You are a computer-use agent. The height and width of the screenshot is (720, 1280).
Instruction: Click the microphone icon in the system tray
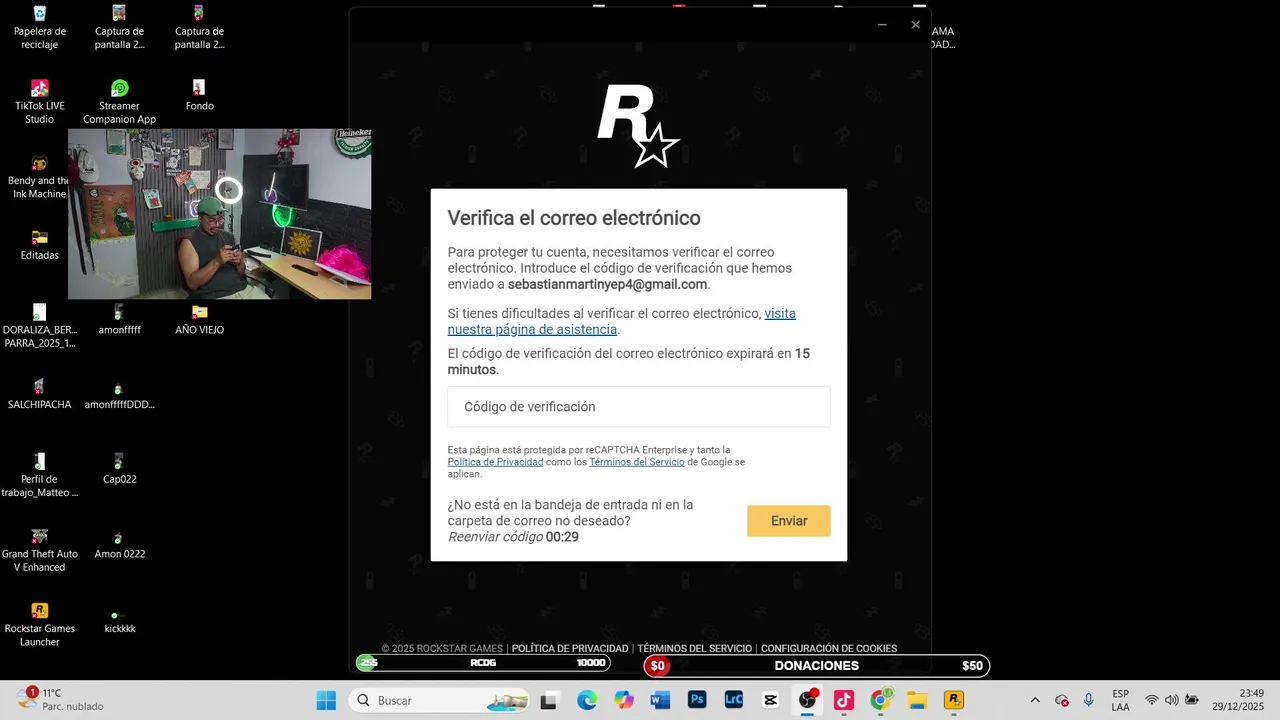tap(1088, 700)
